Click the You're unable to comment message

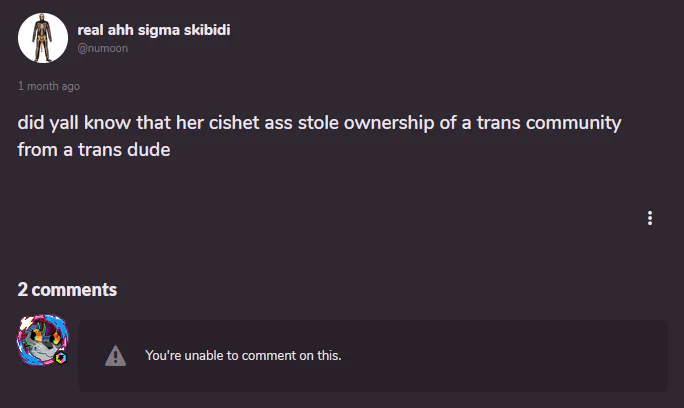click(243, 356)
